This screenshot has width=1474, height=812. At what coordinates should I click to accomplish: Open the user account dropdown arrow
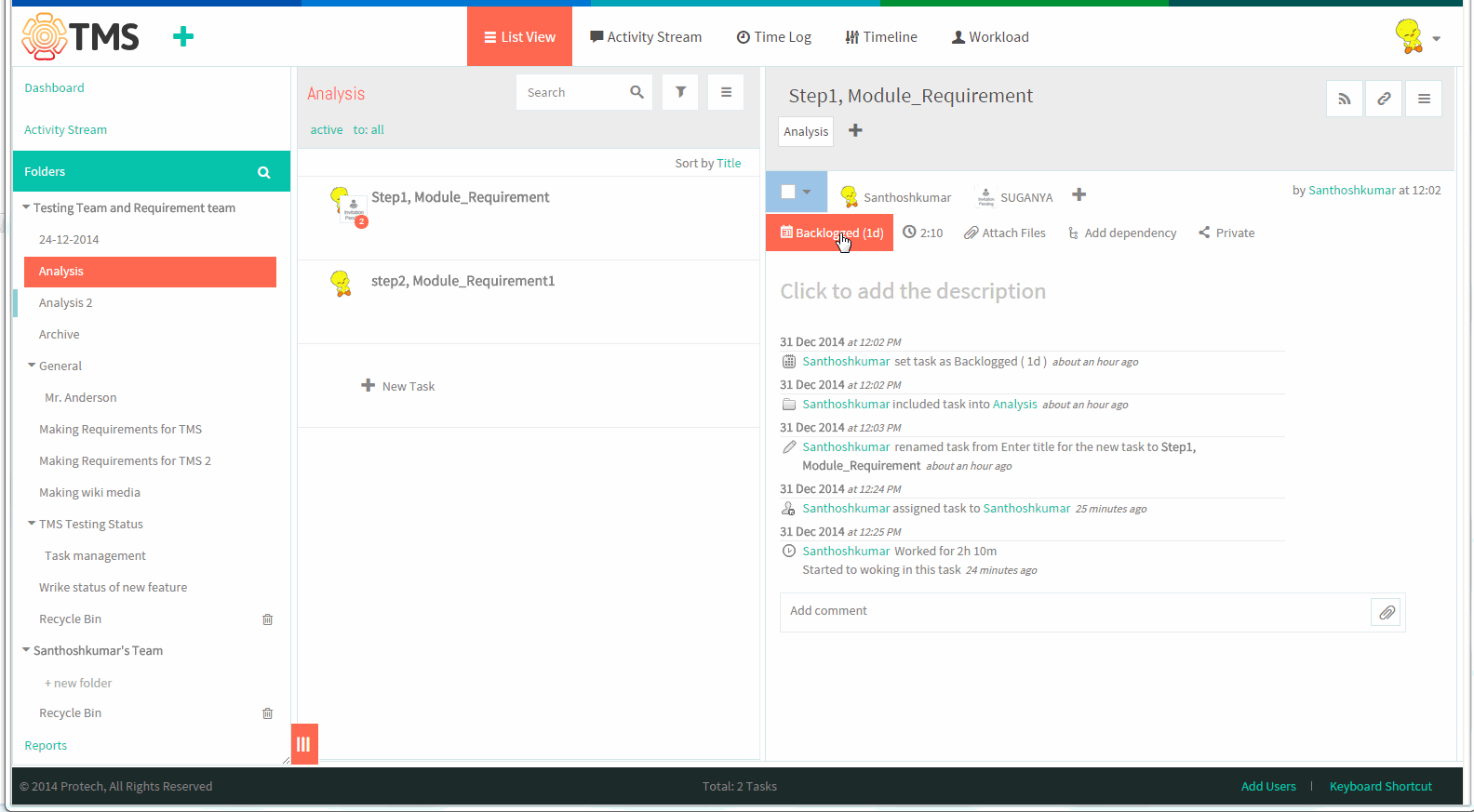pyautogui.click(x=1437, y=39)
